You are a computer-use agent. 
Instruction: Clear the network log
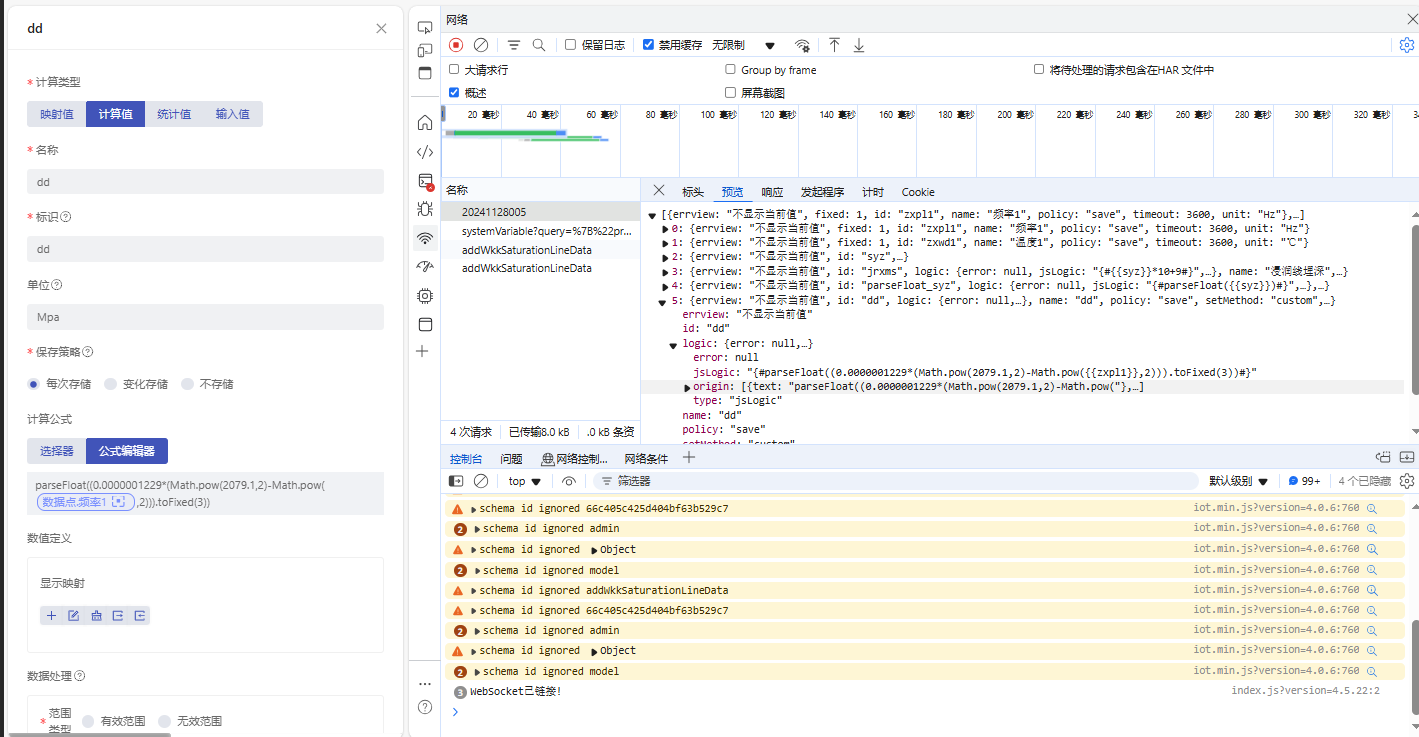pyautogui.click(x=481, y=45)
